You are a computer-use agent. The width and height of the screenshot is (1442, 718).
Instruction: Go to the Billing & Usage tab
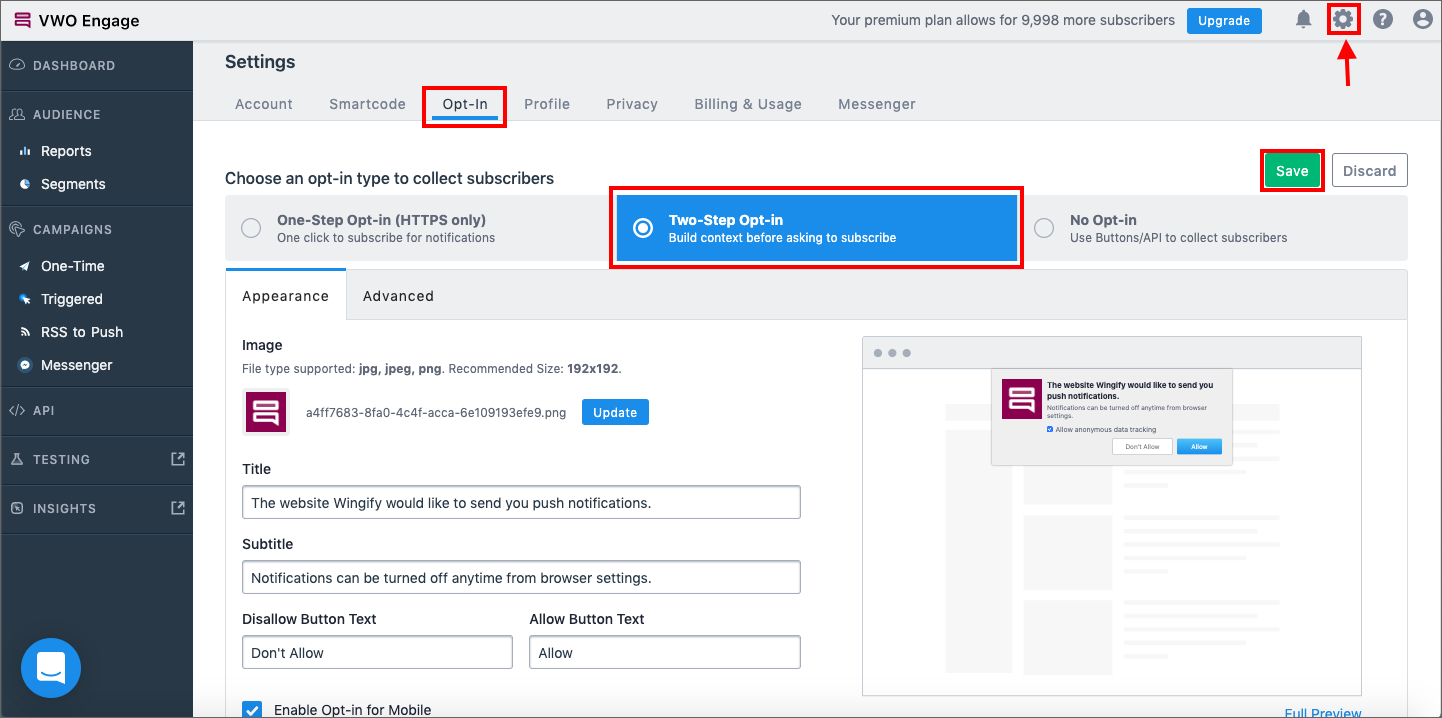click(x=748, y=104)
